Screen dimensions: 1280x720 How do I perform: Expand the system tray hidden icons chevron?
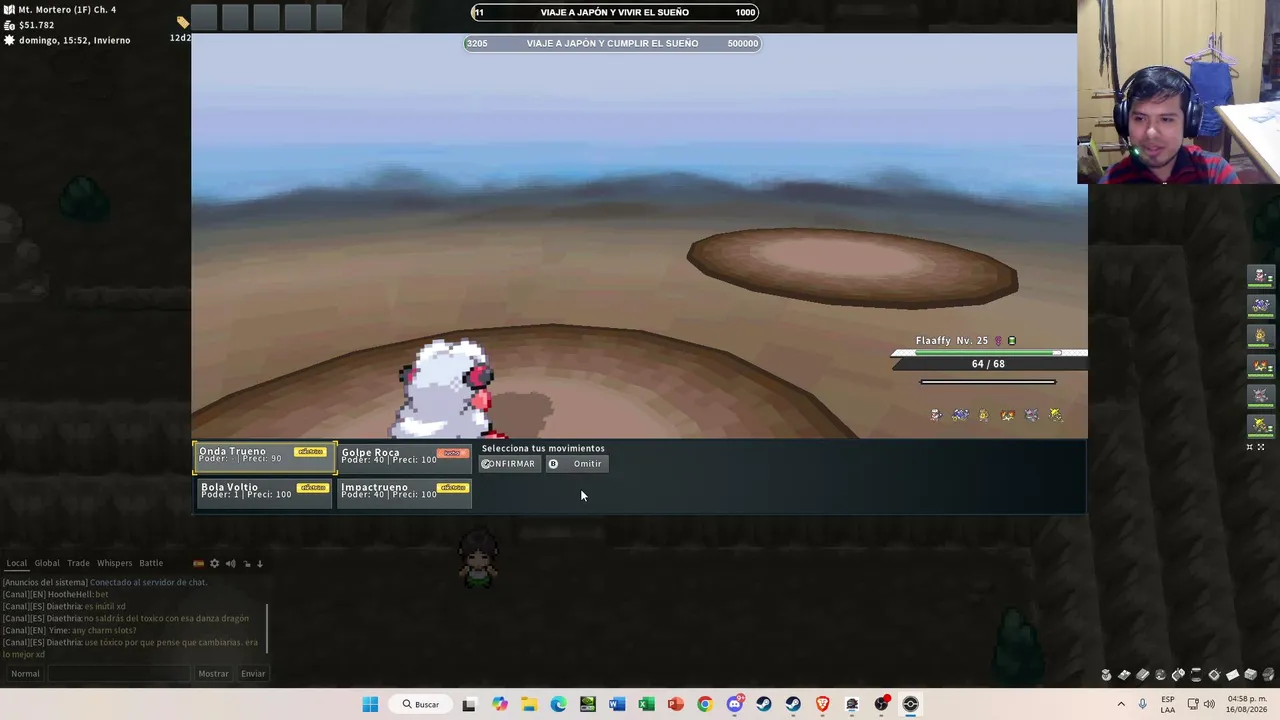pyautogui.click(x=1121, y=704)
